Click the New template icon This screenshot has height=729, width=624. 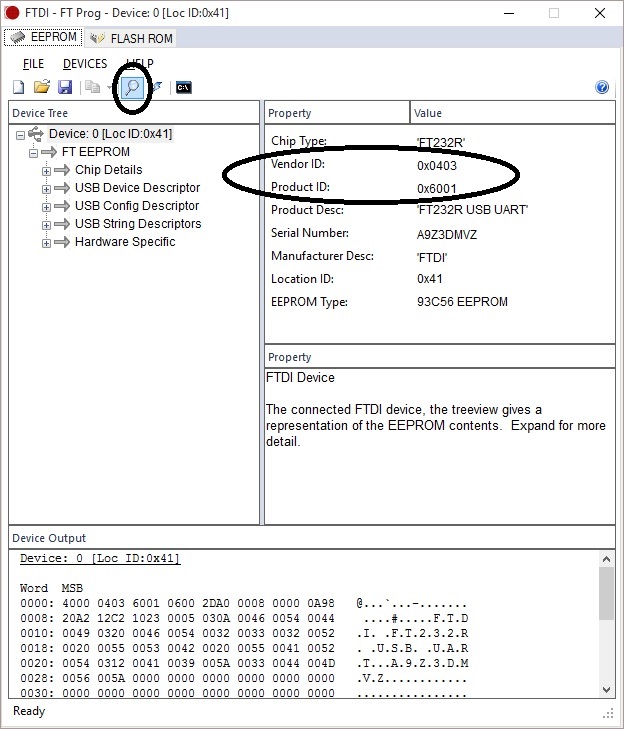tap(19, 87)
